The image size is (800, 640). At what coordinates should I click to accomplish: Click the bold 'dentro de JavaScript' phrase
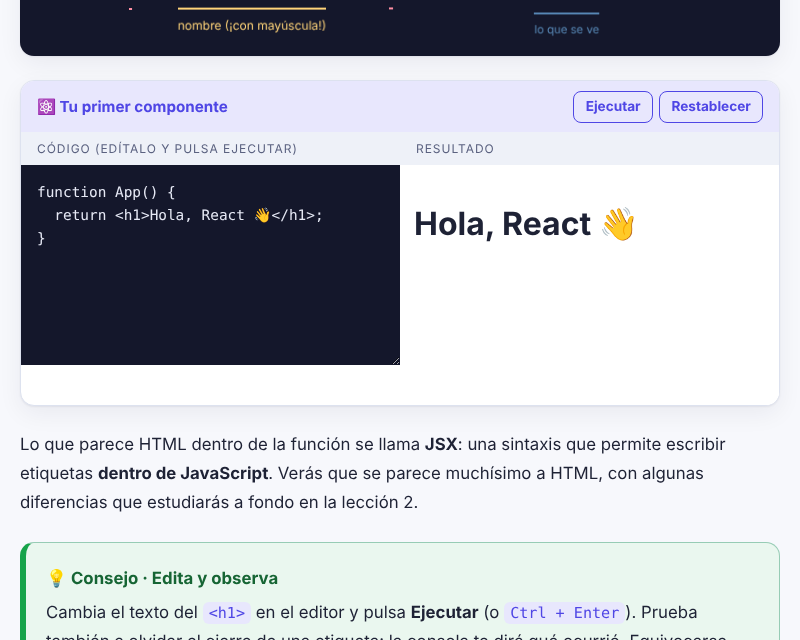click(x=183, y=474)
